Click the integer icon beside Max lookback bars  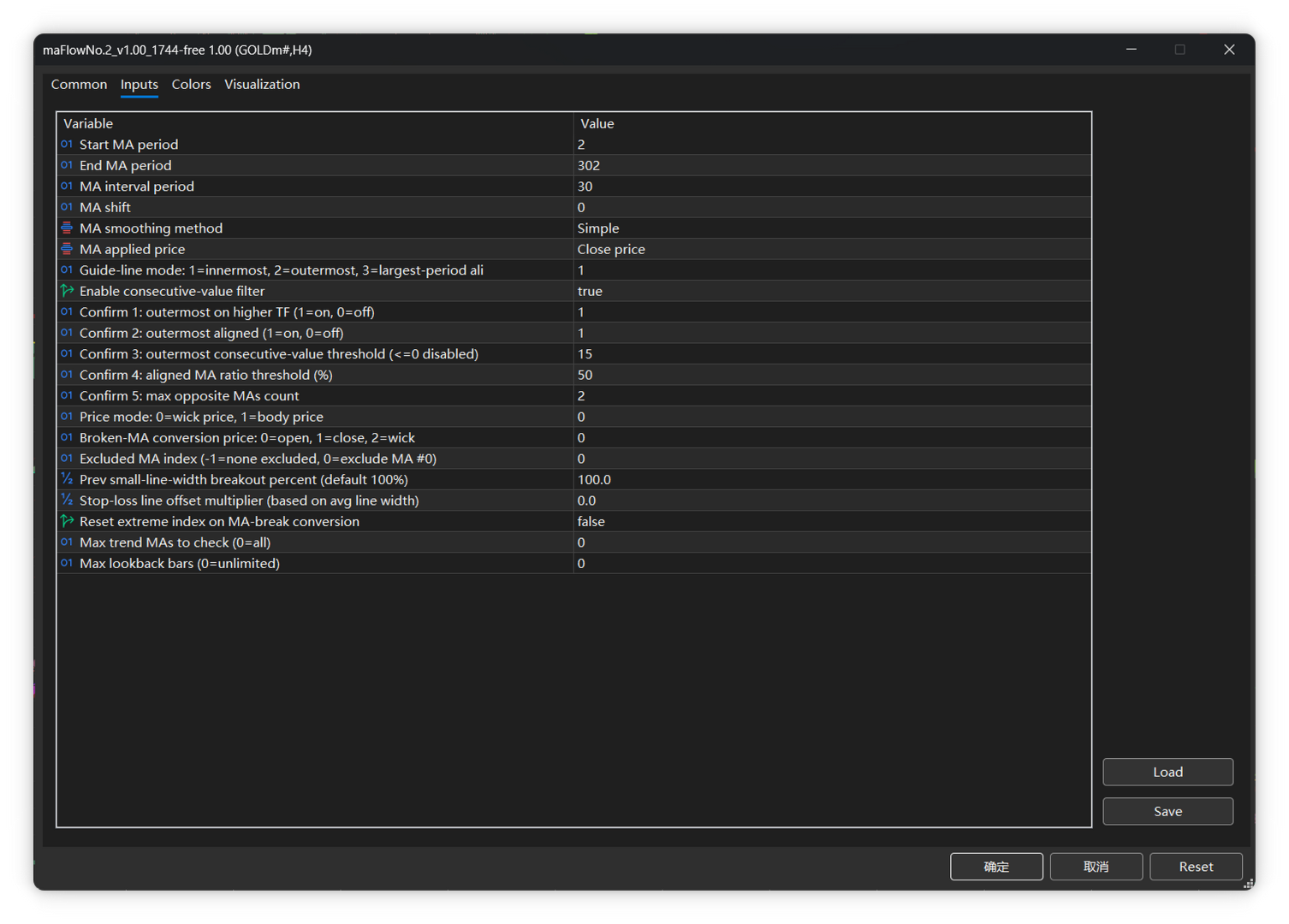pyautogui.click(x=67, y=563)
